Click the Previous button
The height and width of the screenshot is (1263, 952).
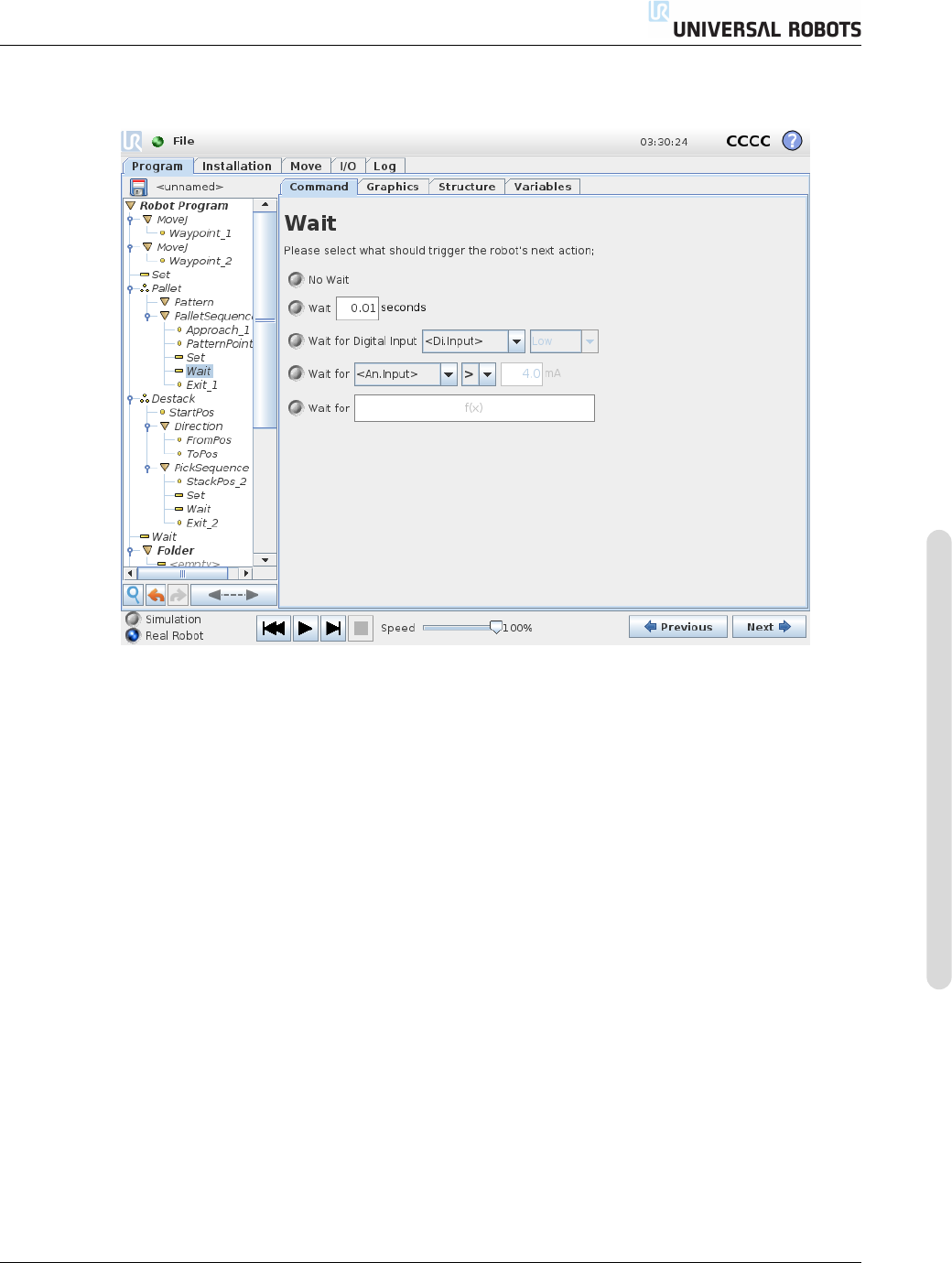(678, 627)
